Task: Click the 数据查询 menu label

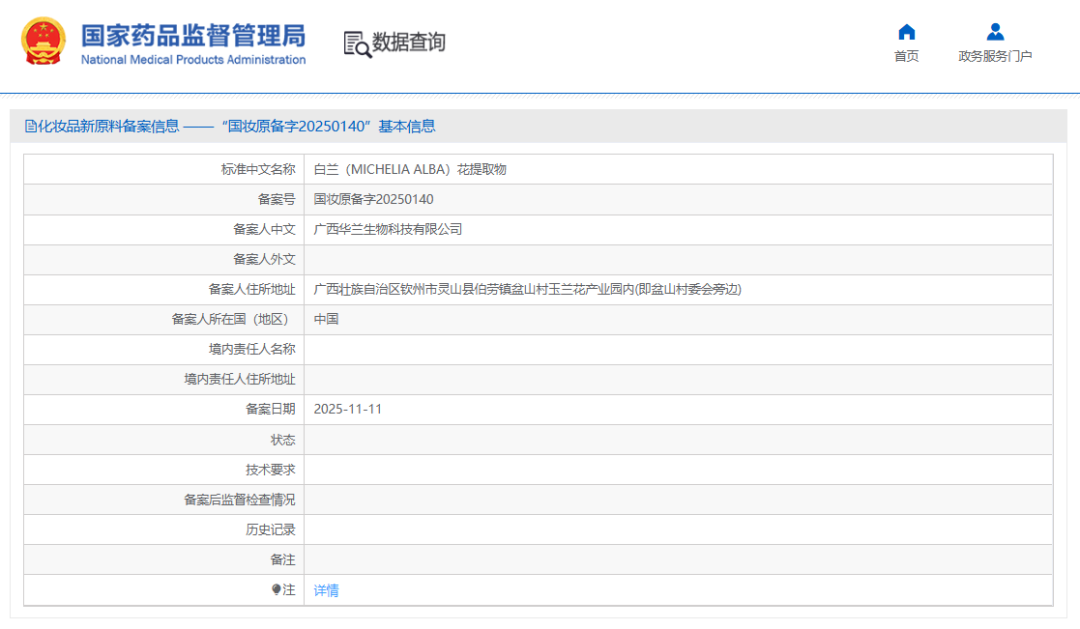Action: [408, 44]
